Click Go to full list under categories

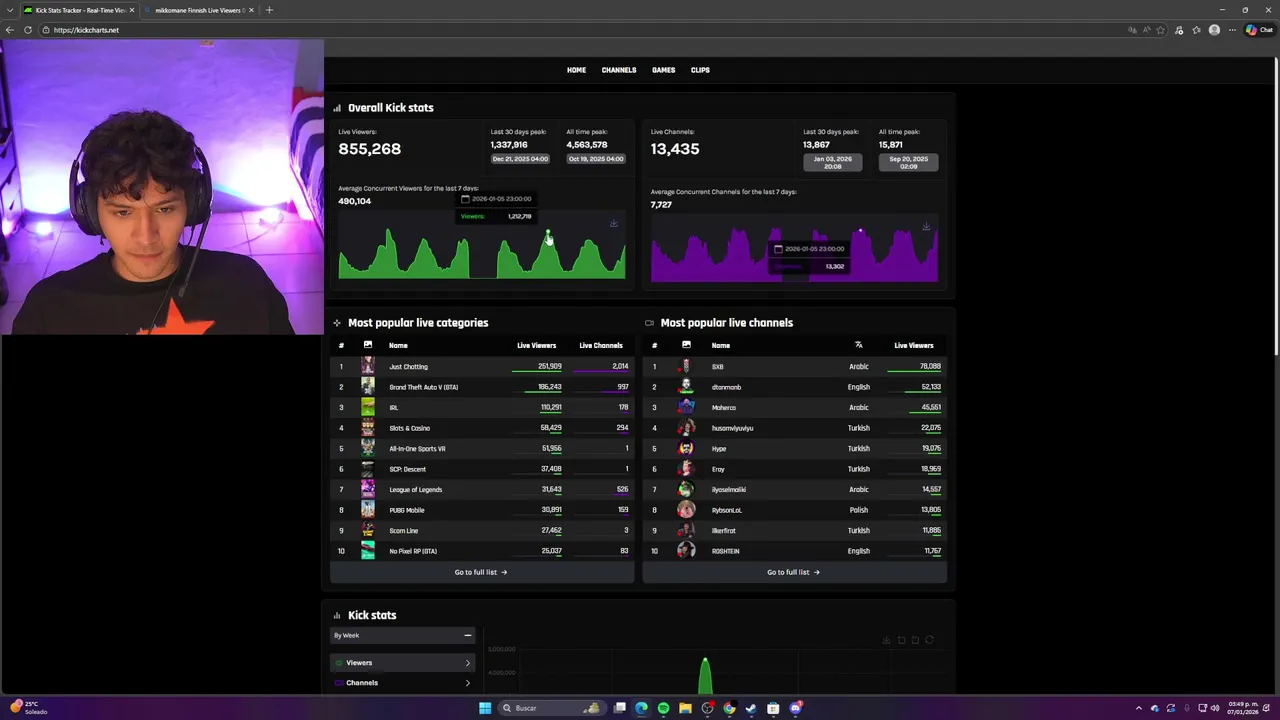481,572
